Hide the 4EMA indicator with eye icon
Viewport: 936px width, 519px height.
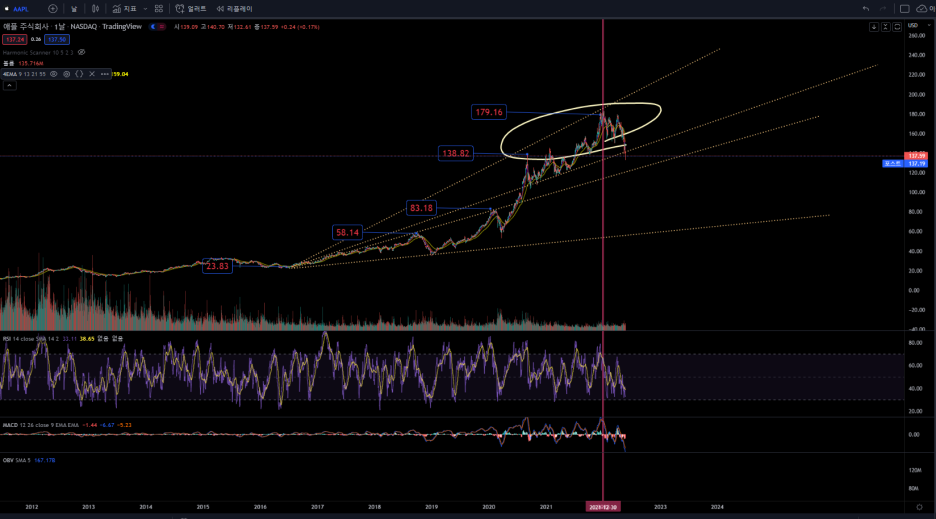(54, 74)
